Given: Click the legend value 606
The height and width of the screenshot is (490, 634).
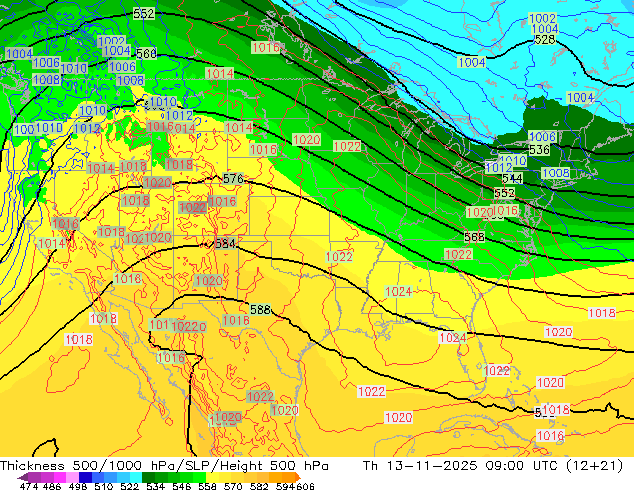Looking at the screenshot, I should [305, 486].
